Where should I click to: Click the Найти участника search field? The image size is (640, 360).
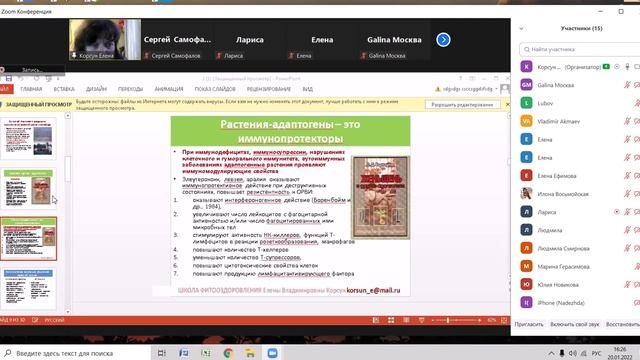[580, 49]
